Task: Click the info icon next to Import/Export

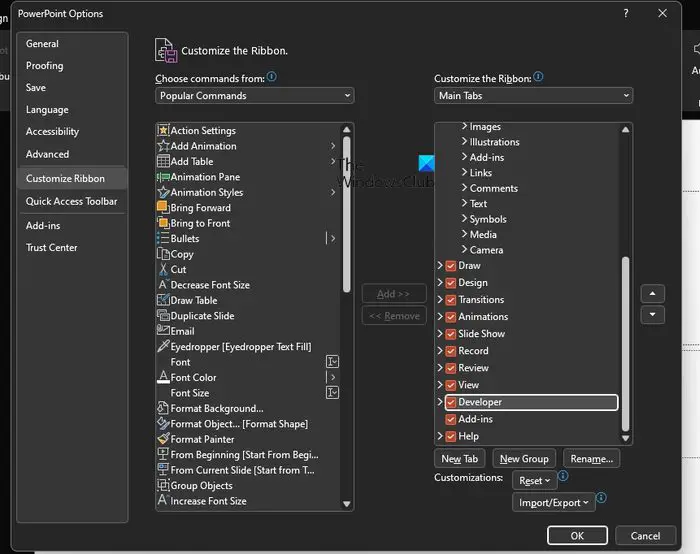Action: pos(601,498)
